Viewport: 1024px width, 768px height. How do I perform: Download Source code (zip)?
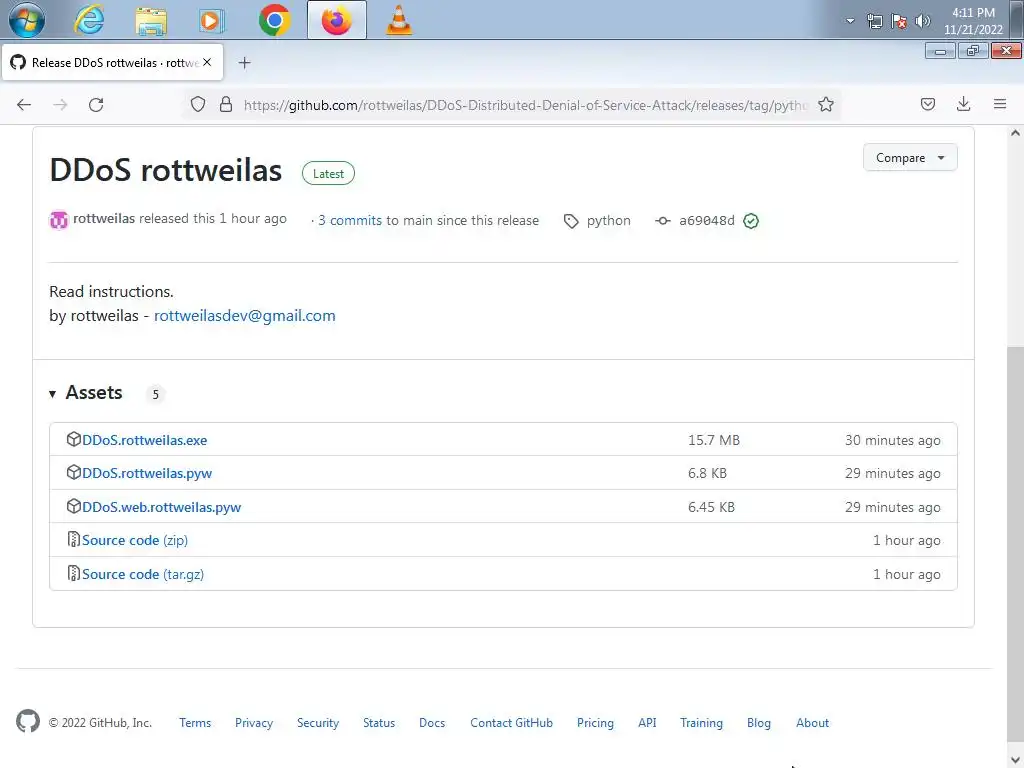135,541
